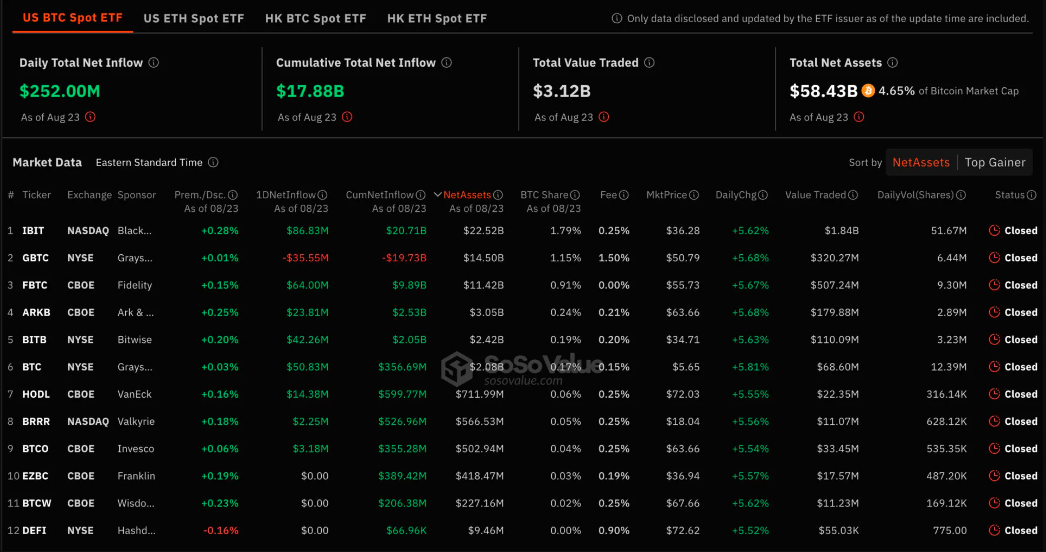The image size is (1046, 552).
Task: Sort table by NetAssets button
Action: [x=921, y=162]
